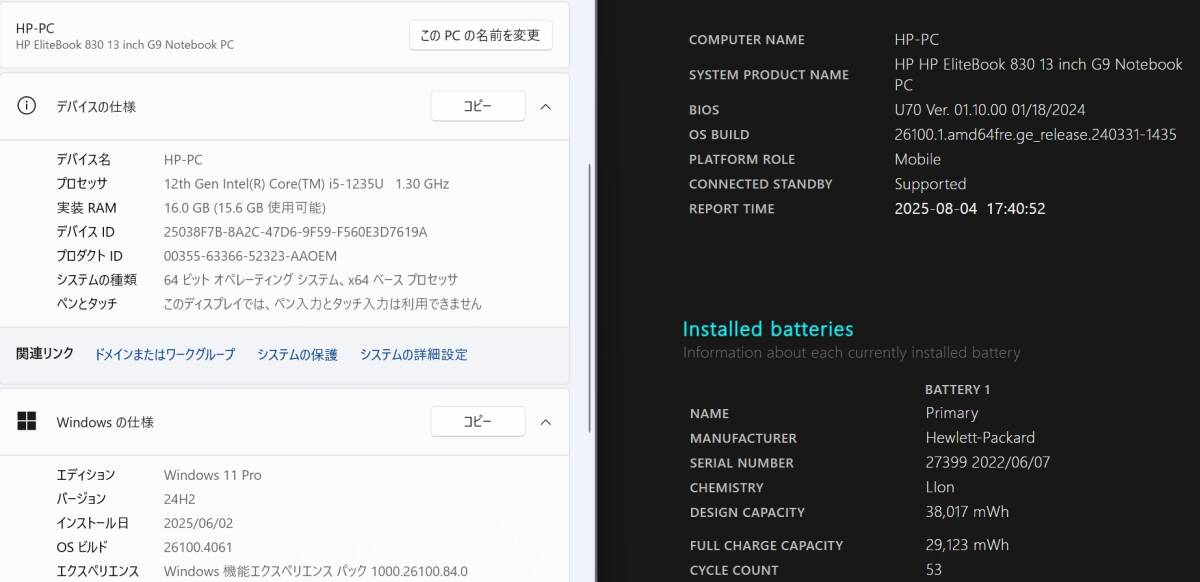
Task: Collapse the device specifications section
Action: pos(546,106)
